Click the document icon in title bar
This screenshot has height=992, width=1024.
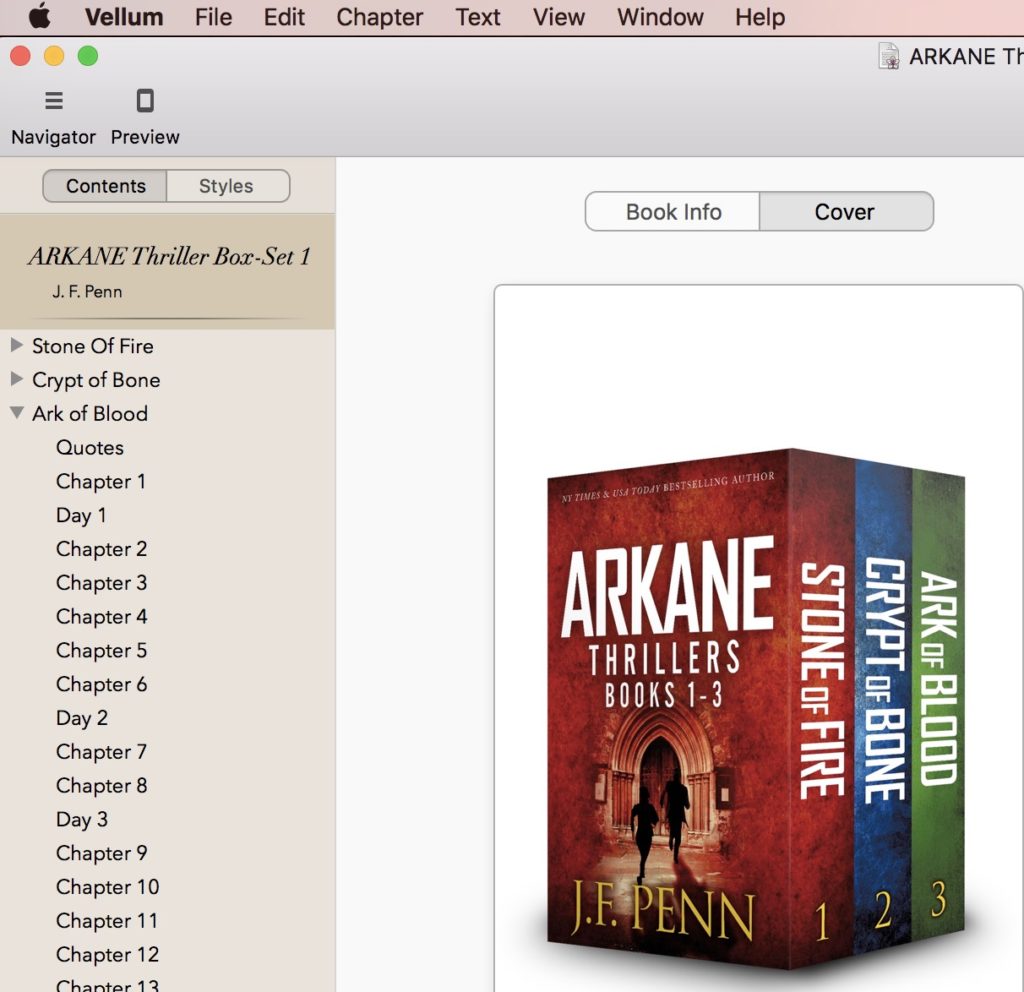tap(888, 57)
